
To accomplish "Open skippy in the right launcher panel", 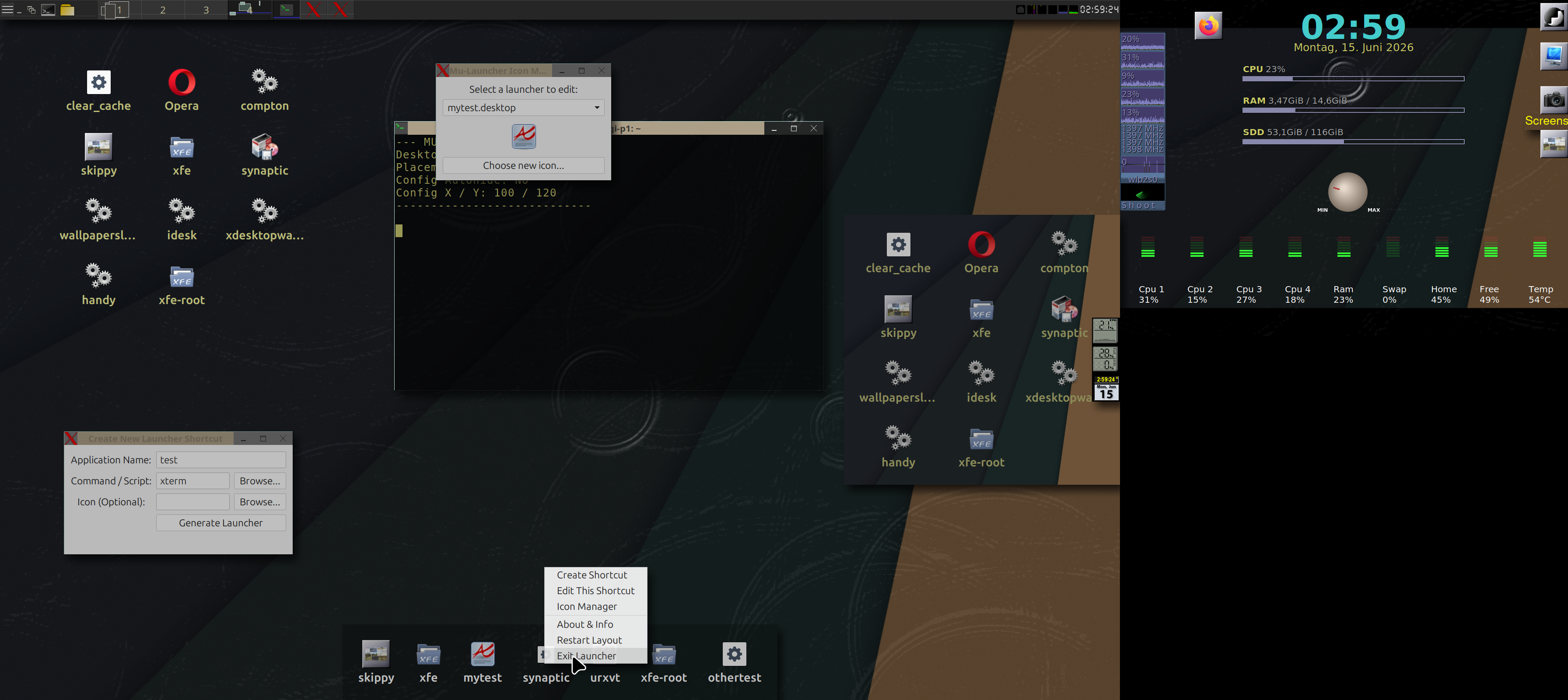I will tap(898, 309).
